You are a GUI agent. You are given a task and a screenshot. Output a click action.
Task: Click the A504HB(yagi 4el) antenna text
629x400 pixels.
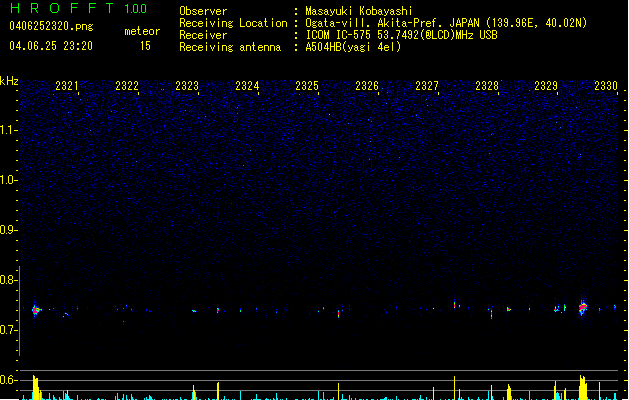coord(353,47)
